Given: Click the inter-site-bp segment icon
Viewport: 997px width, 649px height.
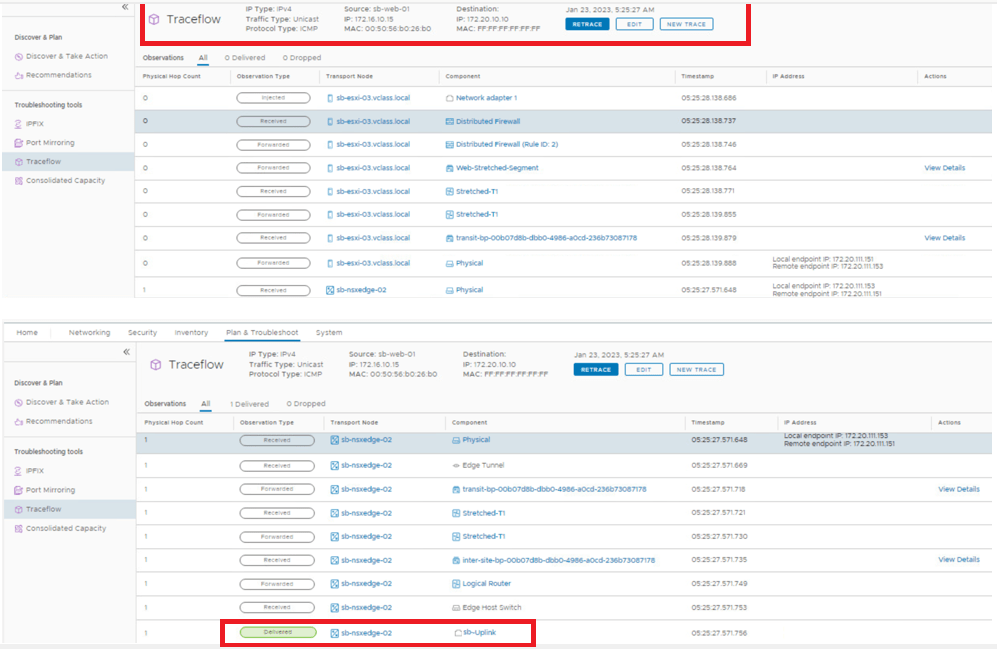Looking at the screenshot, I should tap(457, 560).
